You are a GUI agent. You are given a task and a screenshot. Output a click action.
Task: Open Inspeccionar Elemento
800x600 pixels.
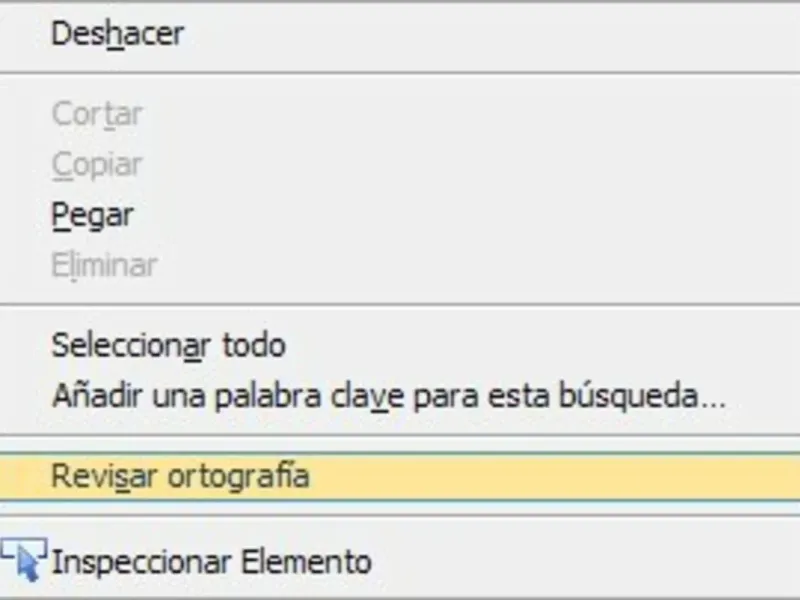click(x=400, y=562)
